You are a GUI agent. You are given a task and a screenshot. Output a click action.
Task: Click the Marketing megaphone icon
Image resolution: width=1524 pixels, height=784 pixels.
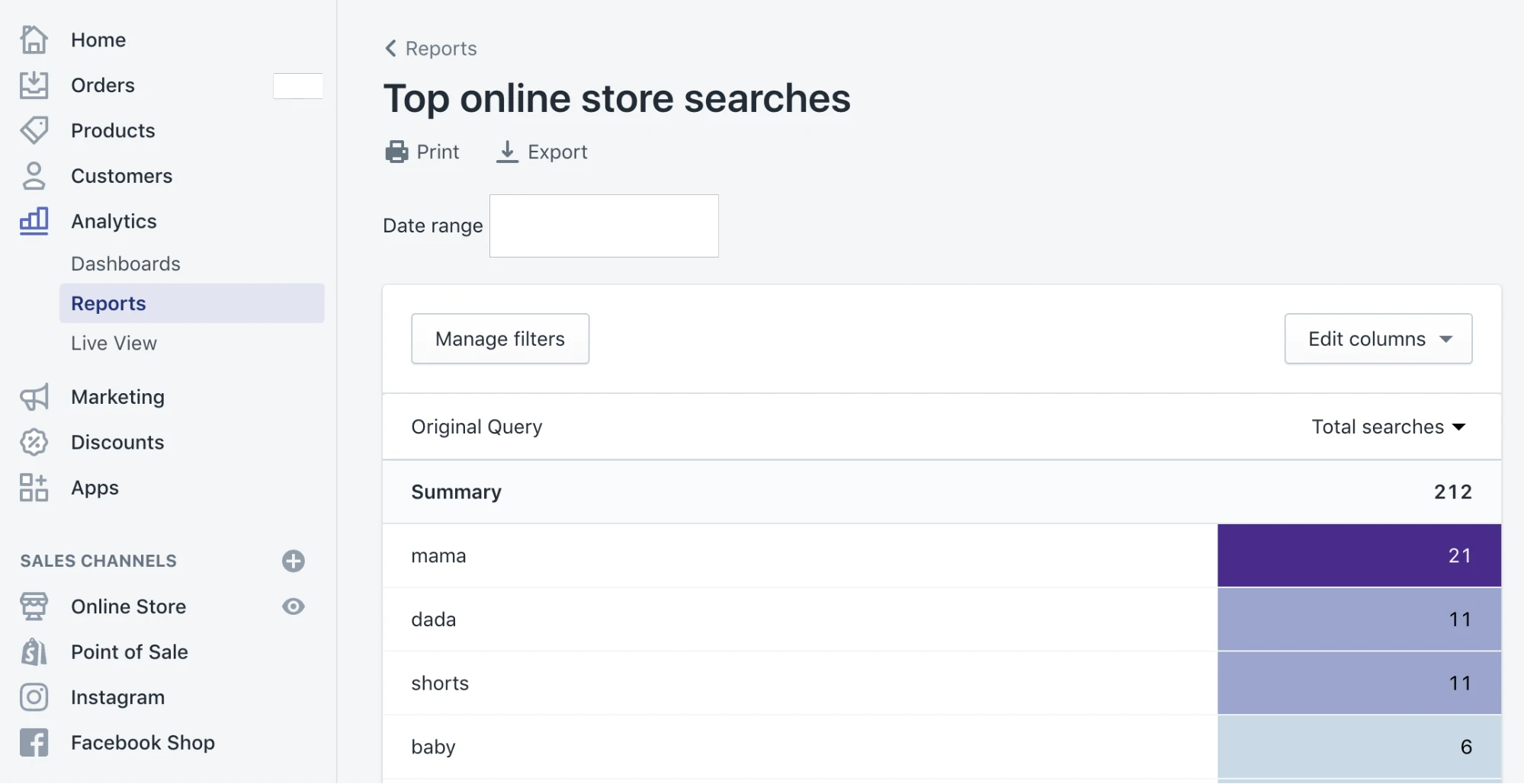tap(34, 397)
